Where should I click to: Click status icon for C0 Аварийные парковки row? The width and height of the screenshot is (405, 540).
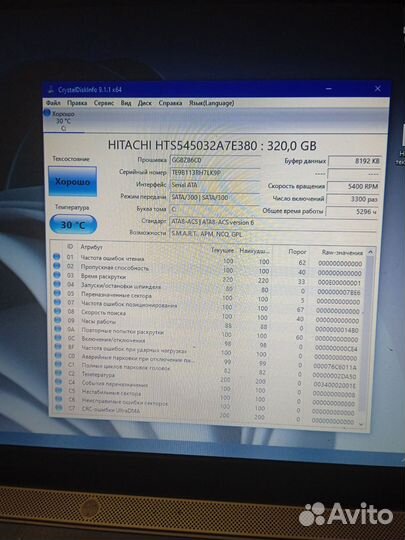(58, 355)
